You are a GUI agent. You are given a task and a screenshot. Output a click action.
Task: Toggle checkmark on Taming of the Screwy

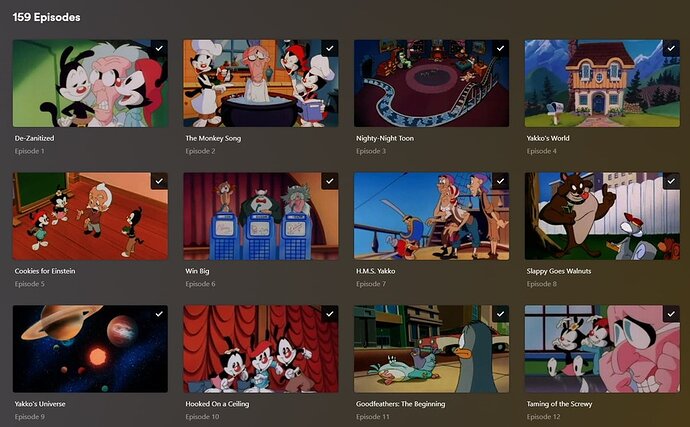672,314
